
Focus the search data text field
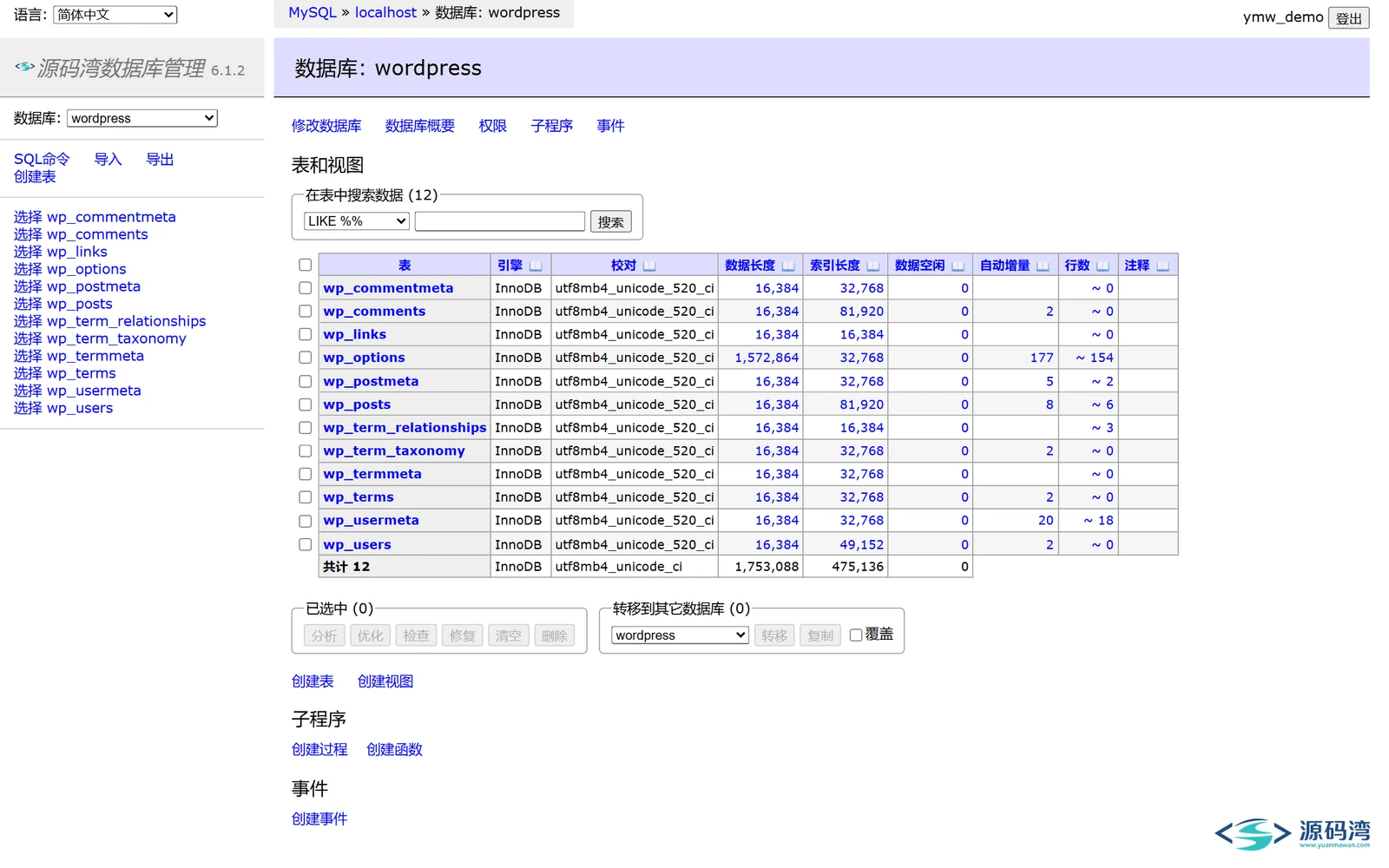pyautogui.click(x=500, y=221)
